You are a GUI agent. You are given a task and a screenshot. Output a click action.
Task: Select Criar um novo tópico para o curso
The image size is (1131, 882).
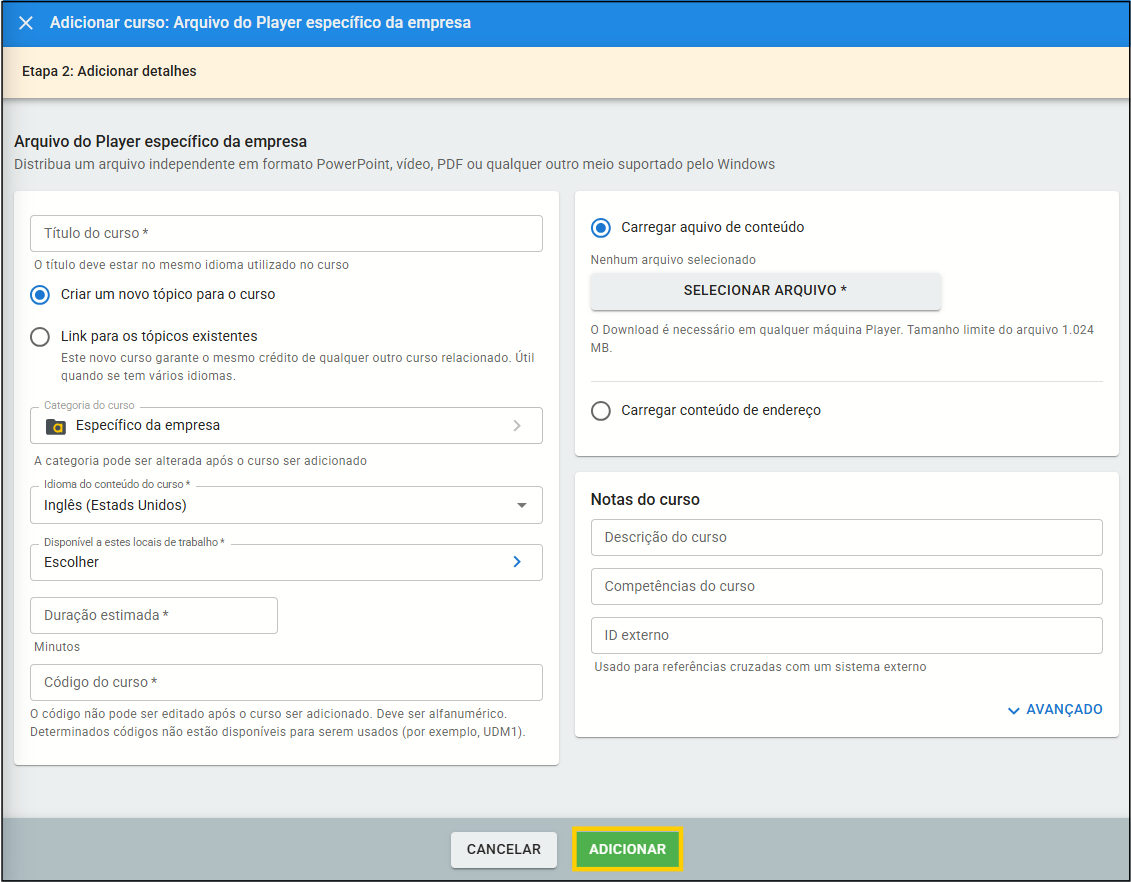(x=40, y=294)
